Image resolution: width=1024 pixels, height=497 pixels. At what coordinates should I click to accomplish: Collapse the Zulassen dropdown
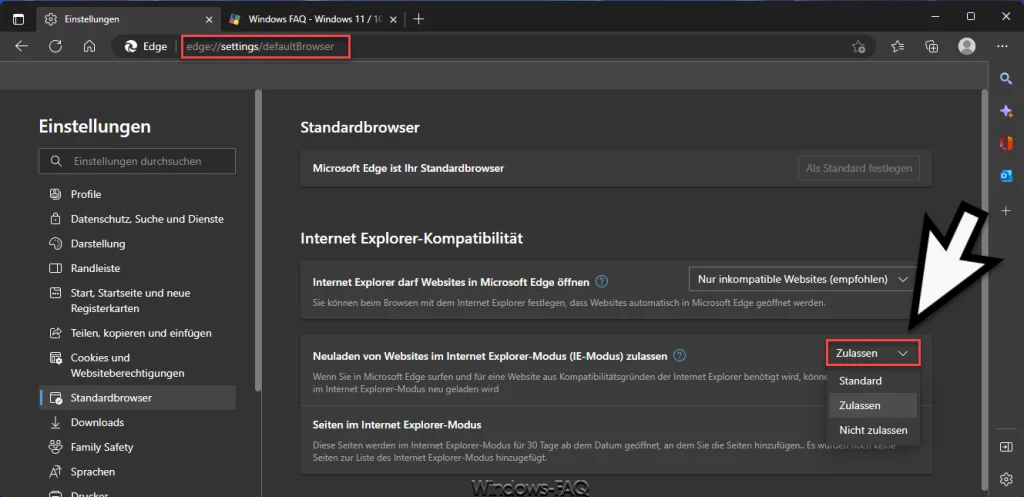(873, 353)
